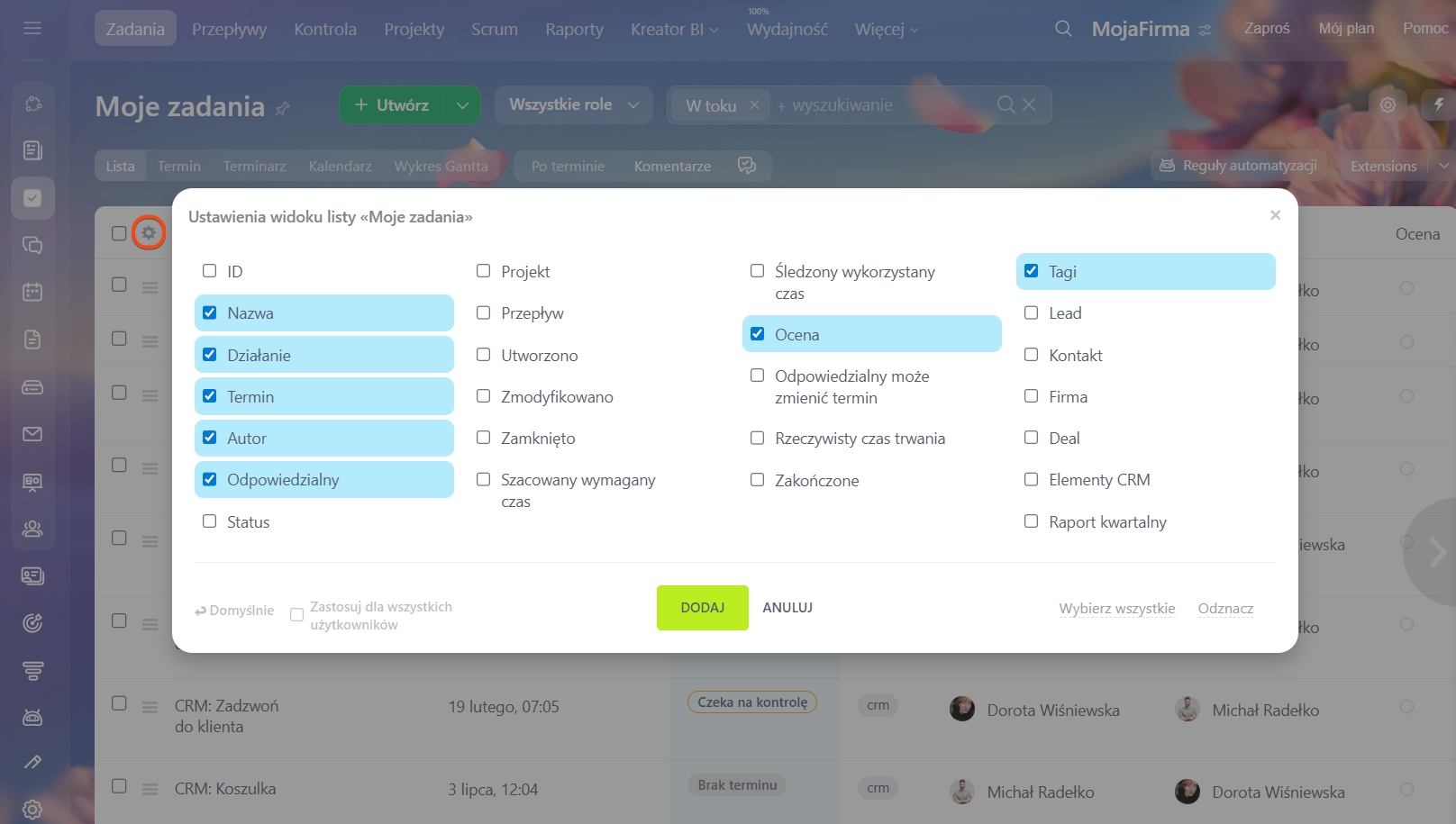Clear the search filter with the X icon
The width and height of the screenshot is (1456, 824).
coord(1029,105)
